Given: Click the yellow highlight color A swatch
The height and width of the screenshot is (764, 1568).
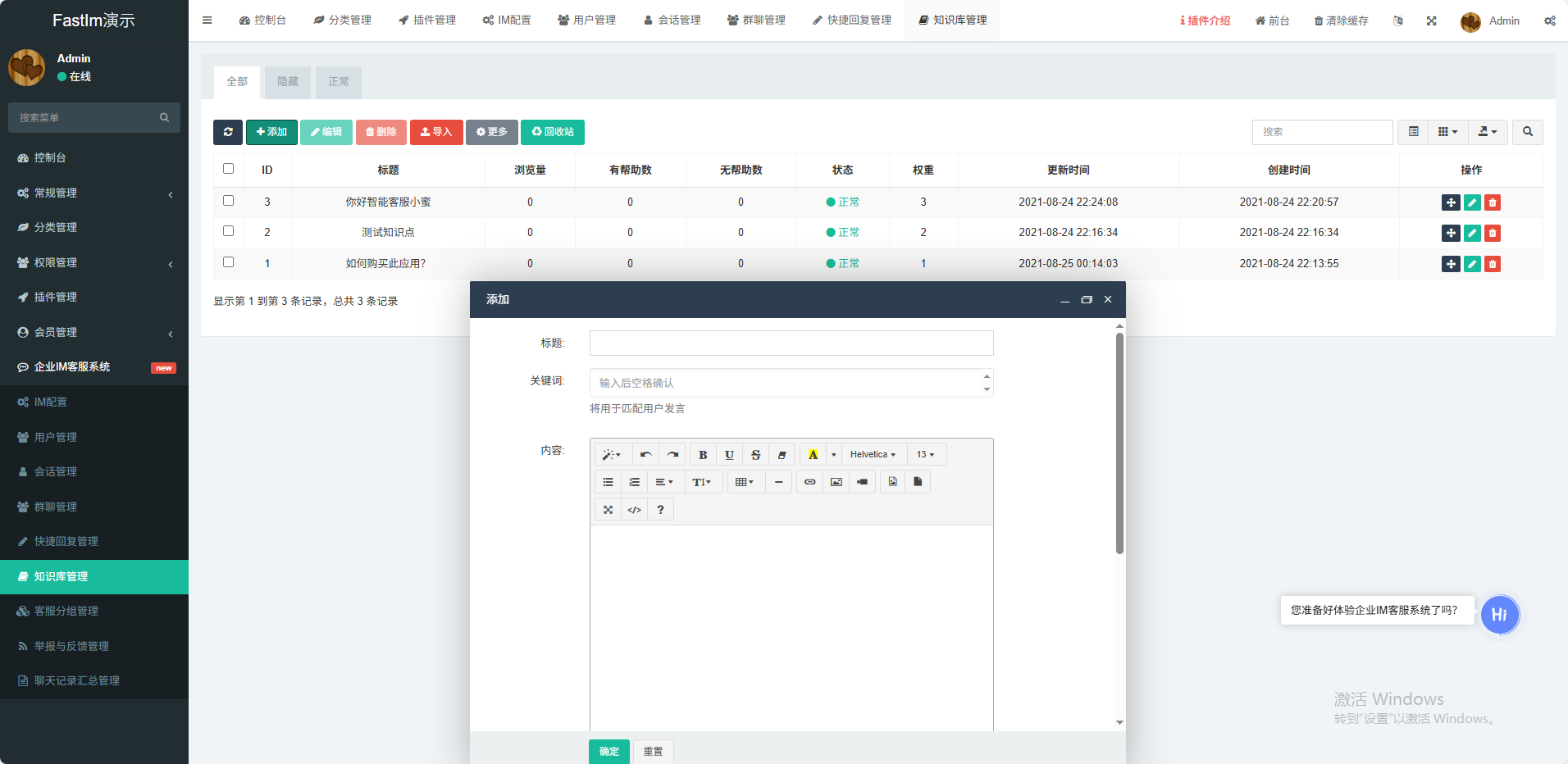Looking at the screenshot, I should pos(813,455).
